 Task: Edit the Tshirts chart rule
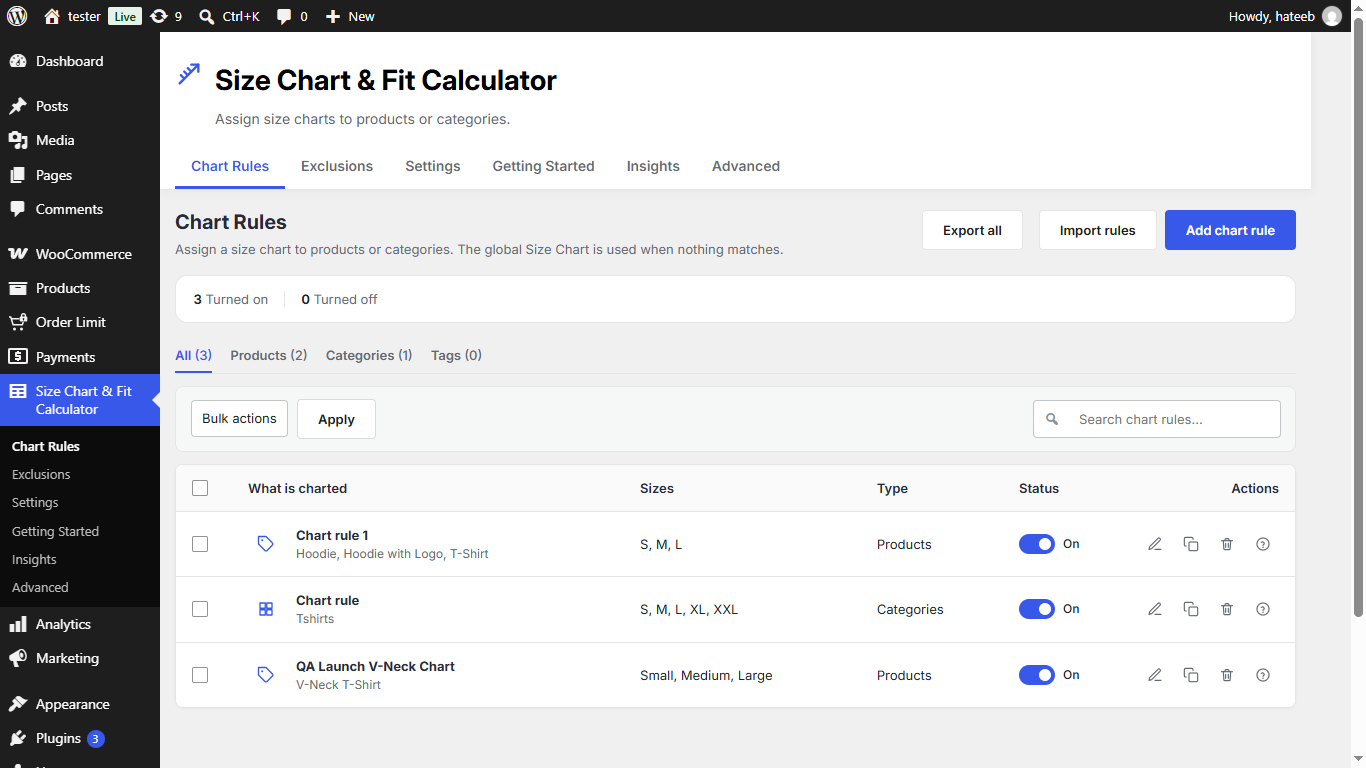(x=1155, y=609)
